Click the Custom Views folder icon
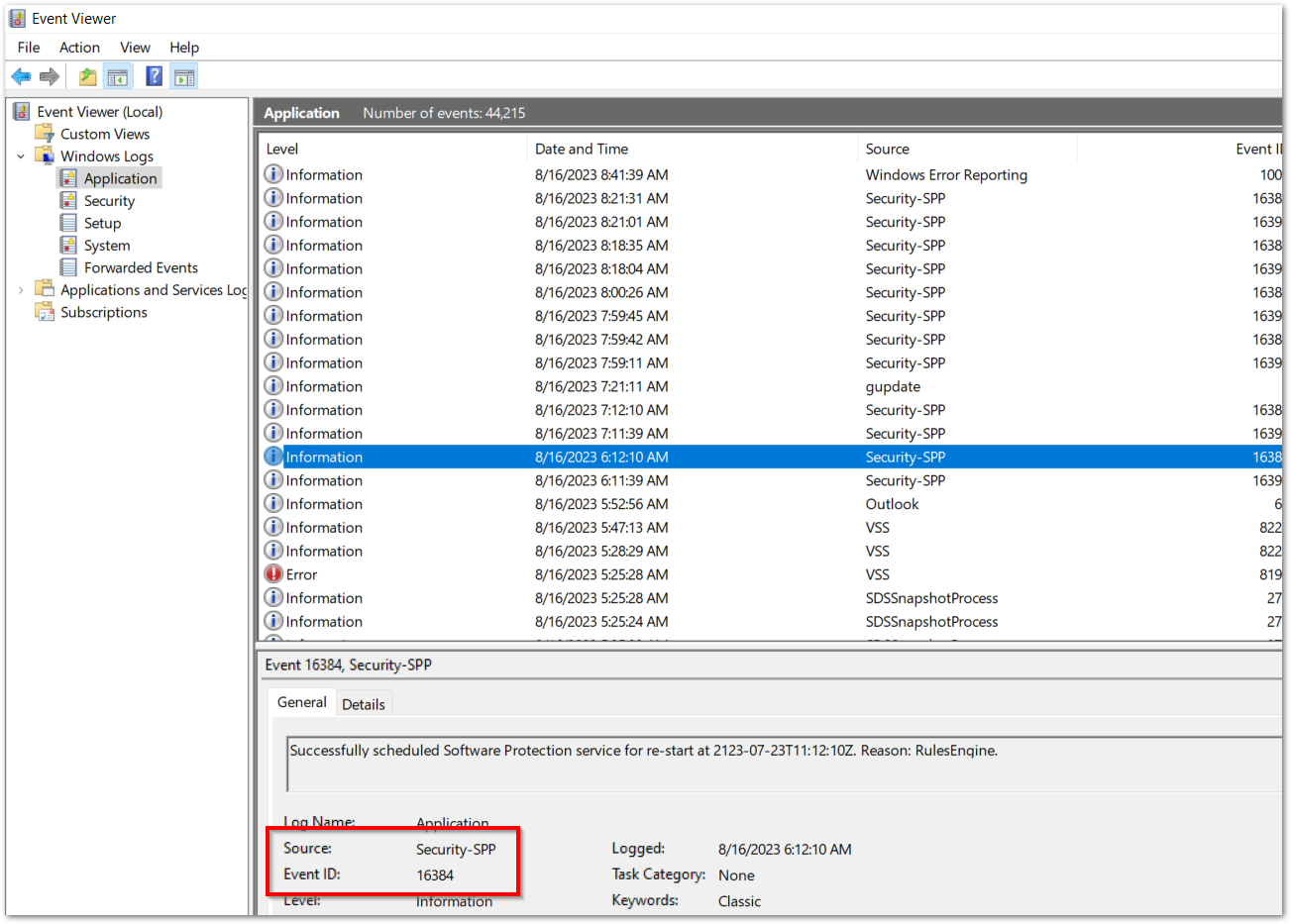Image resolution: width=1291 pixels, height=924 pixels. 45,133
